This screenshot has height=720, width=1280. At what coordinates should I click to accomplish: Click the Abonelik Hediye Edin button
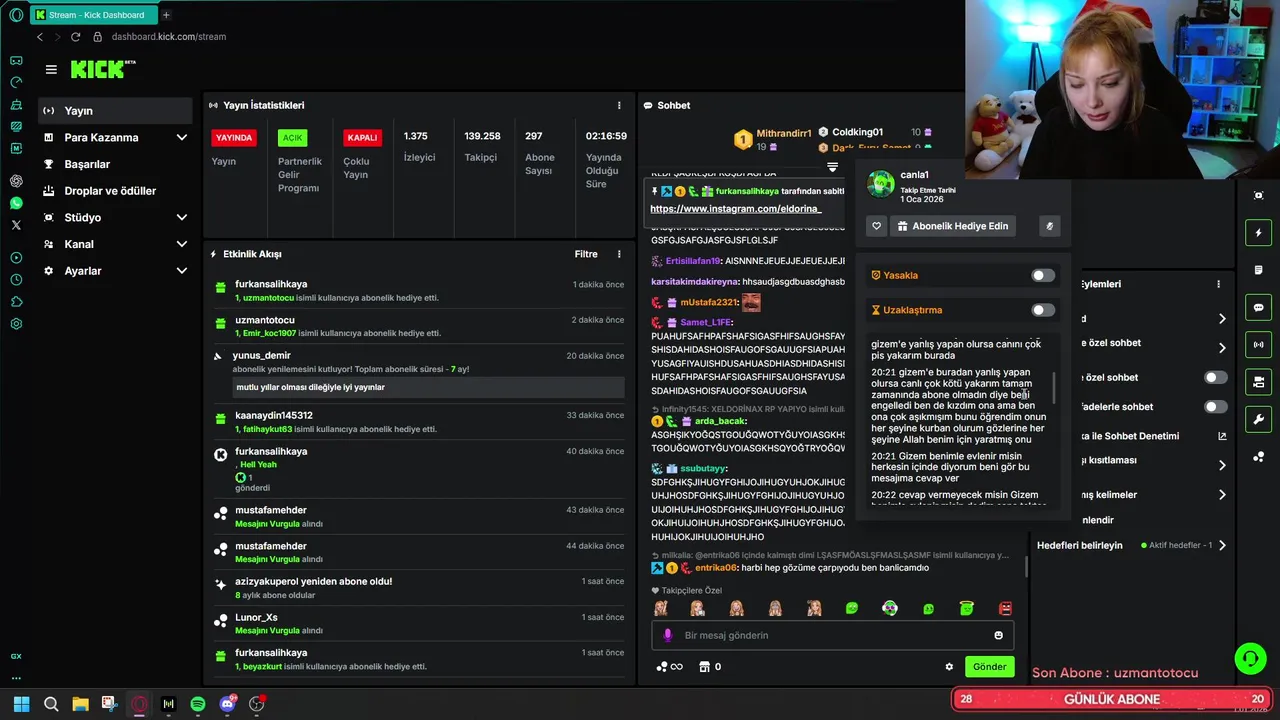(953, 226)
